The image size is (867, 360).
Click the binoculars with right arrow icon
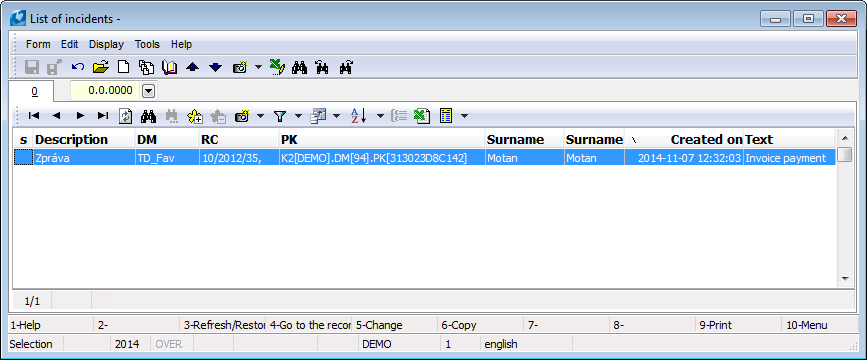(x=346, y=68)
